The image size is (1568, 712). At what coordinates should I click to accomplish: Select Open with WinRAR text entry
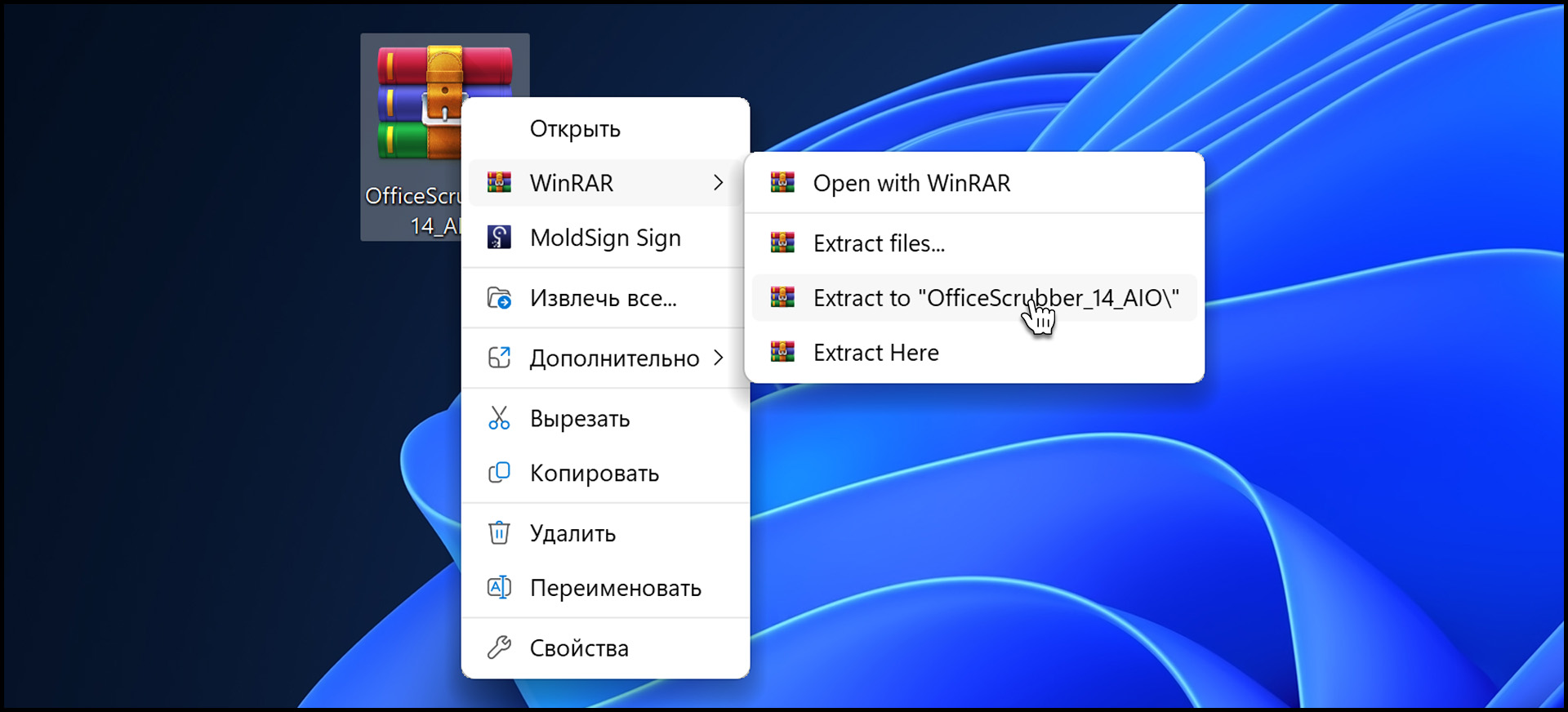point(911,183)
